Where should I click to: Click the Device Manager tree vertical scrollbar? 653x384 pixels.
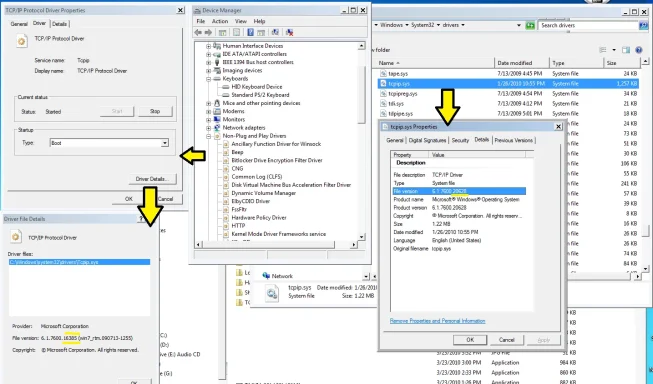point(361,142)
